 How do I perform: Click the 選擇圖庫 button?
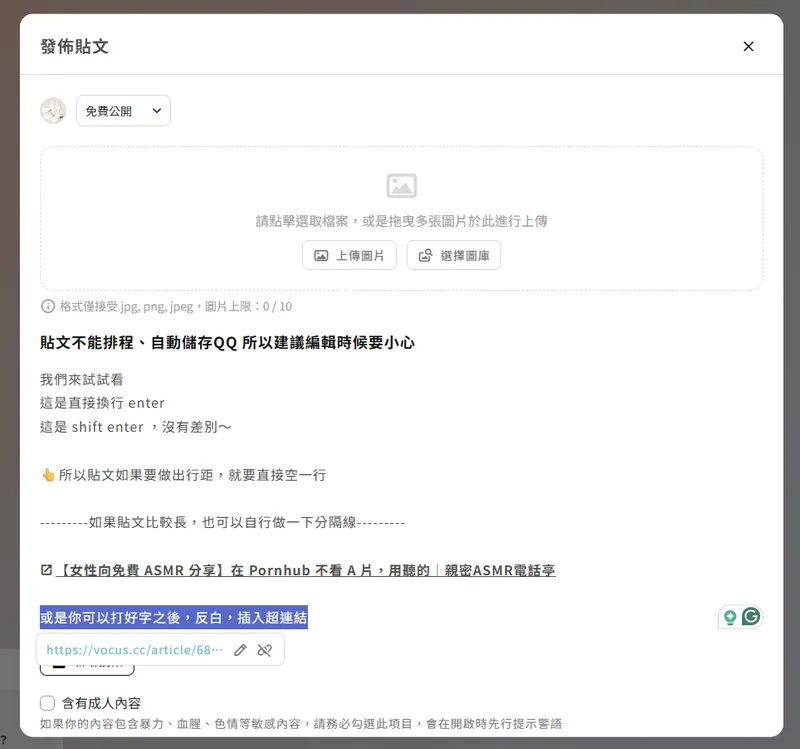[x=454, y=255]
